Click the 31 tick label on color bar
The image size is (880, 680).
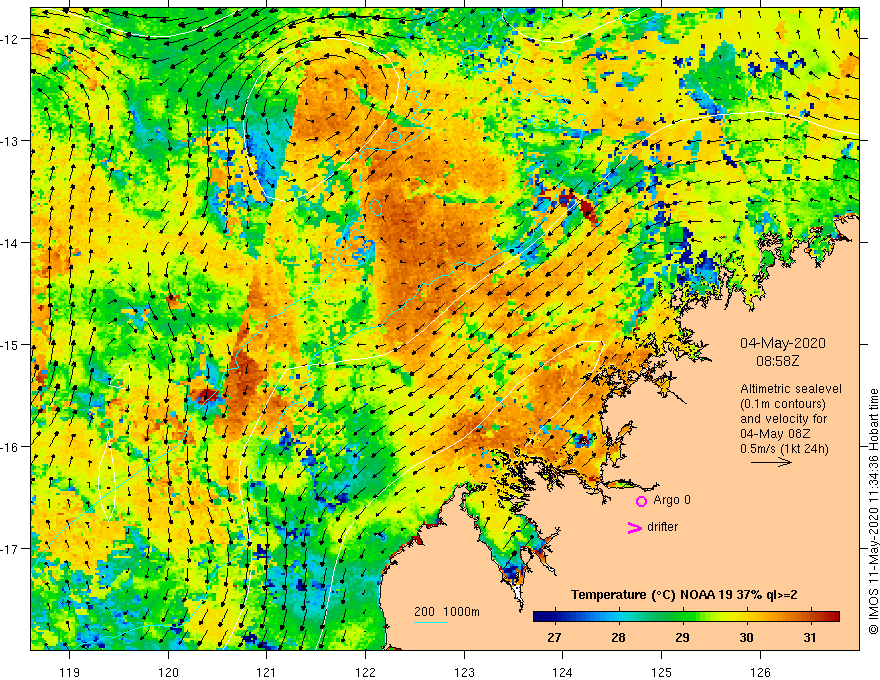pos(809,637)
